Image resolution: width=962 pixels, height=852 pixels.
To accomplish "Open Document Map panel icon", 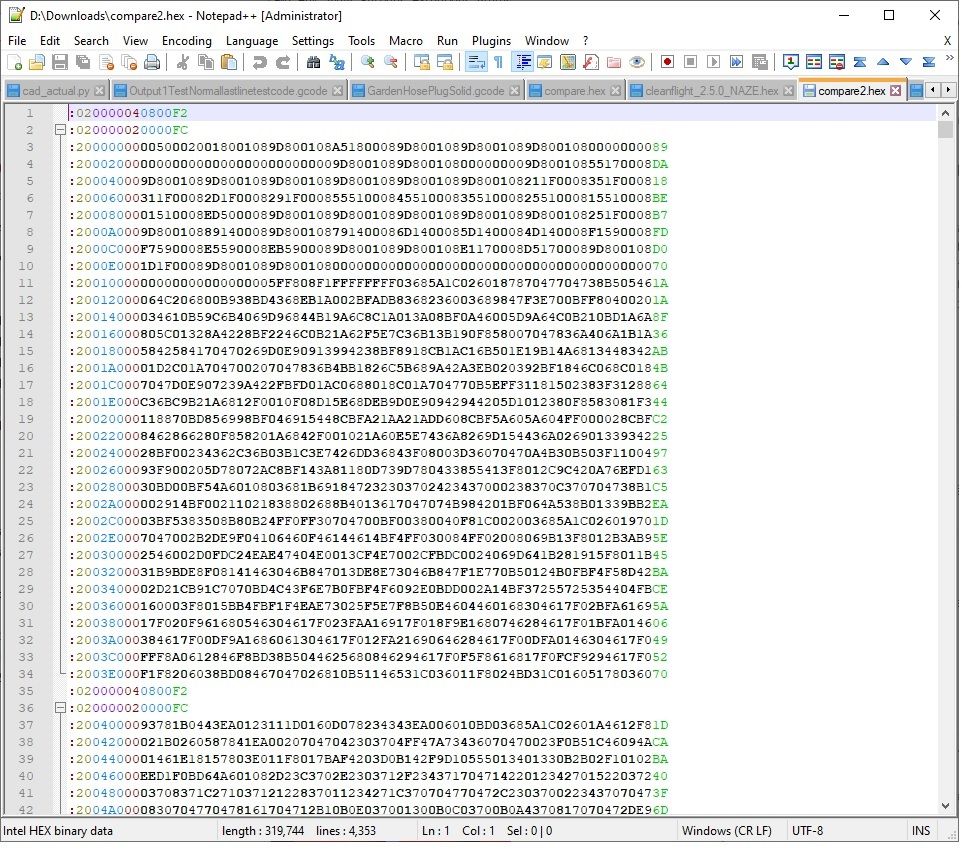I will coord(568,62).
